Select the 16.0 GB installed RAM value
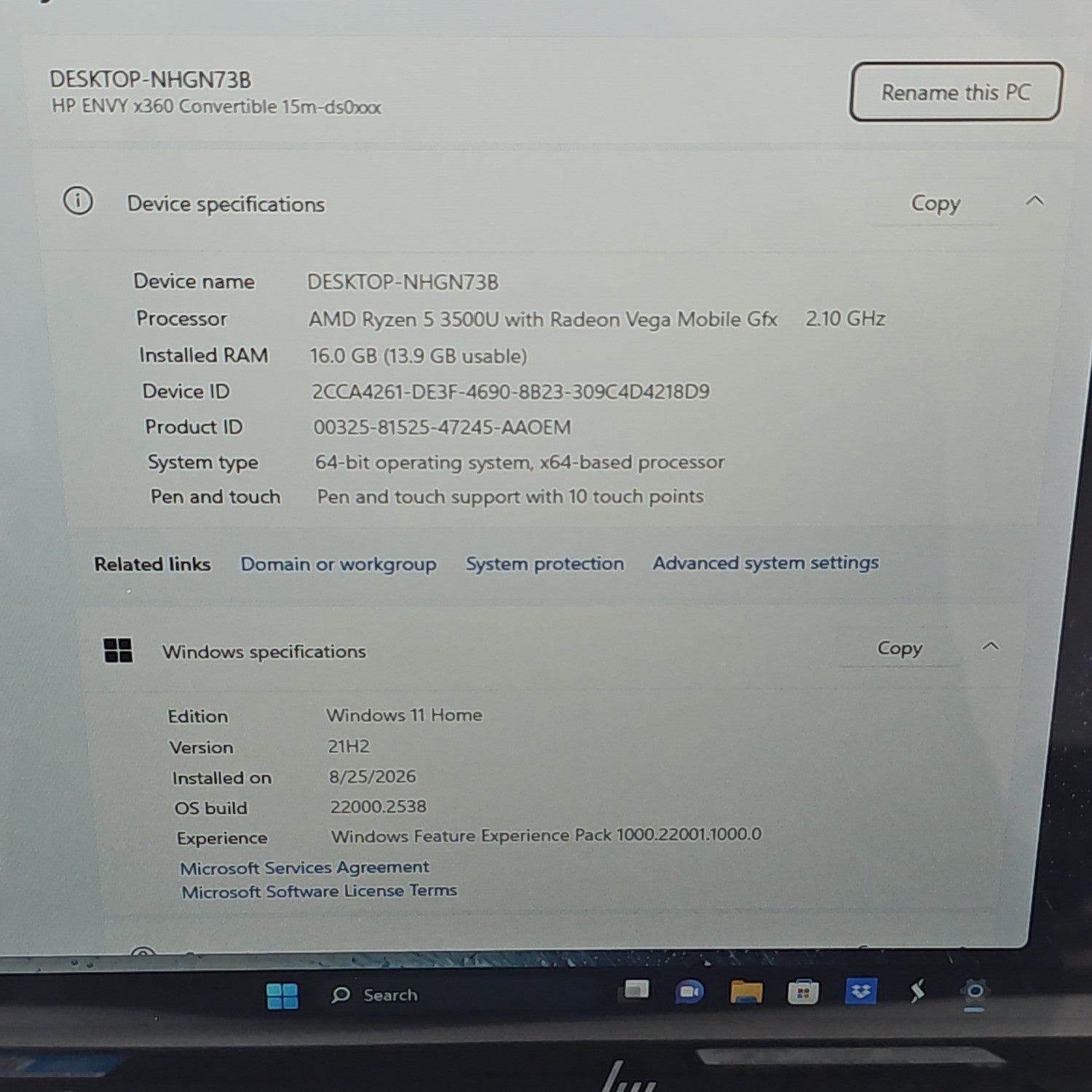1092x1092 pixels. tap(418, 356)
